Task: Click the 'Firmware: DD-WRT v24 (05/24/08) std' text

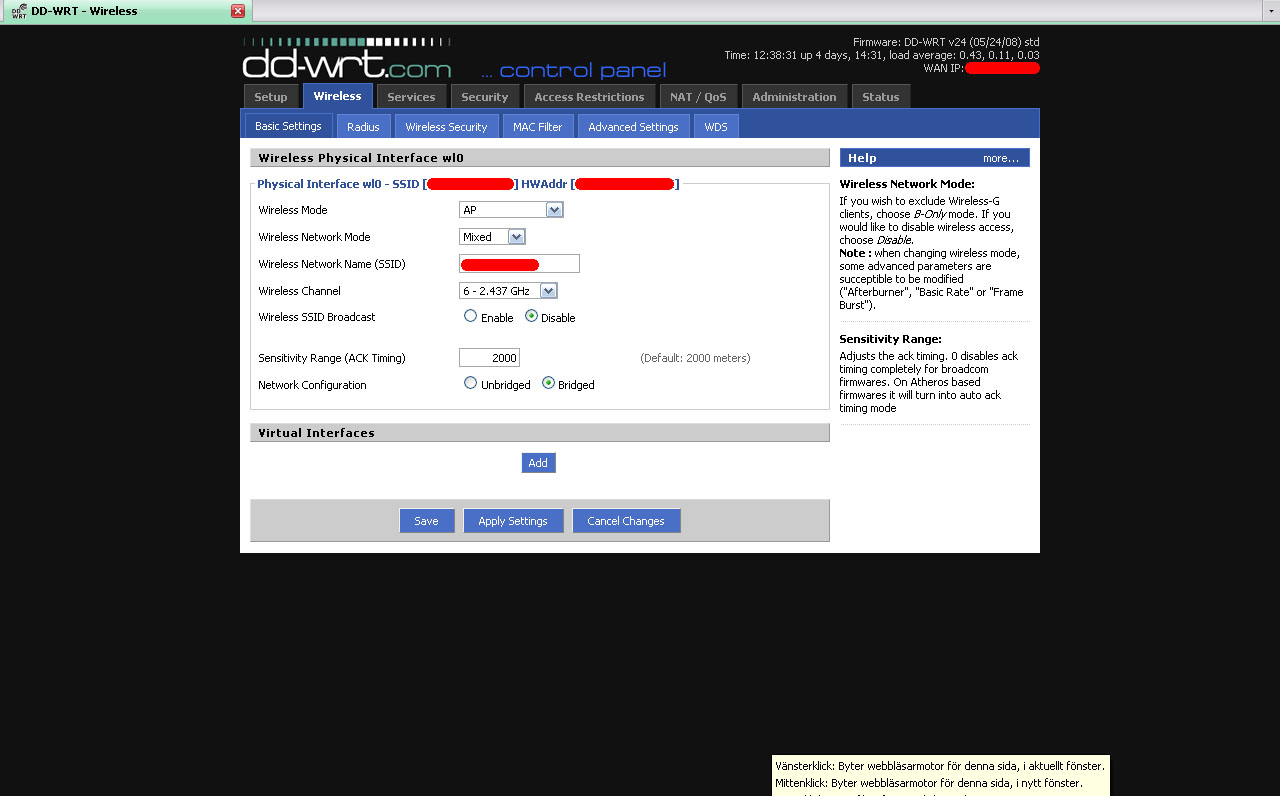Action: tap(946, 42)
